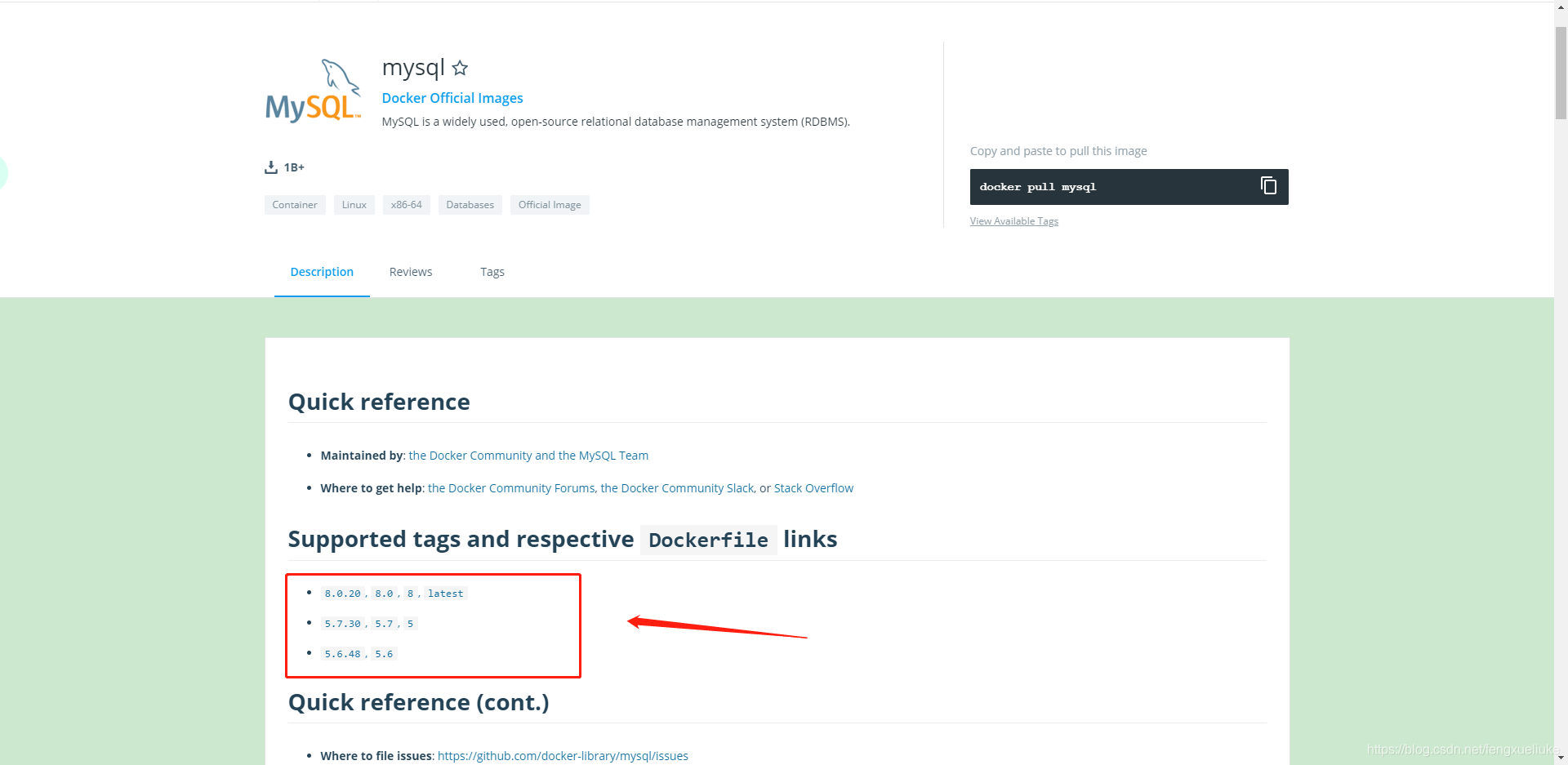The height and width of the screenshot is (765, 1568).
Task: Open the Docker Community and MySQL Team link
Action: coord(528,456)
